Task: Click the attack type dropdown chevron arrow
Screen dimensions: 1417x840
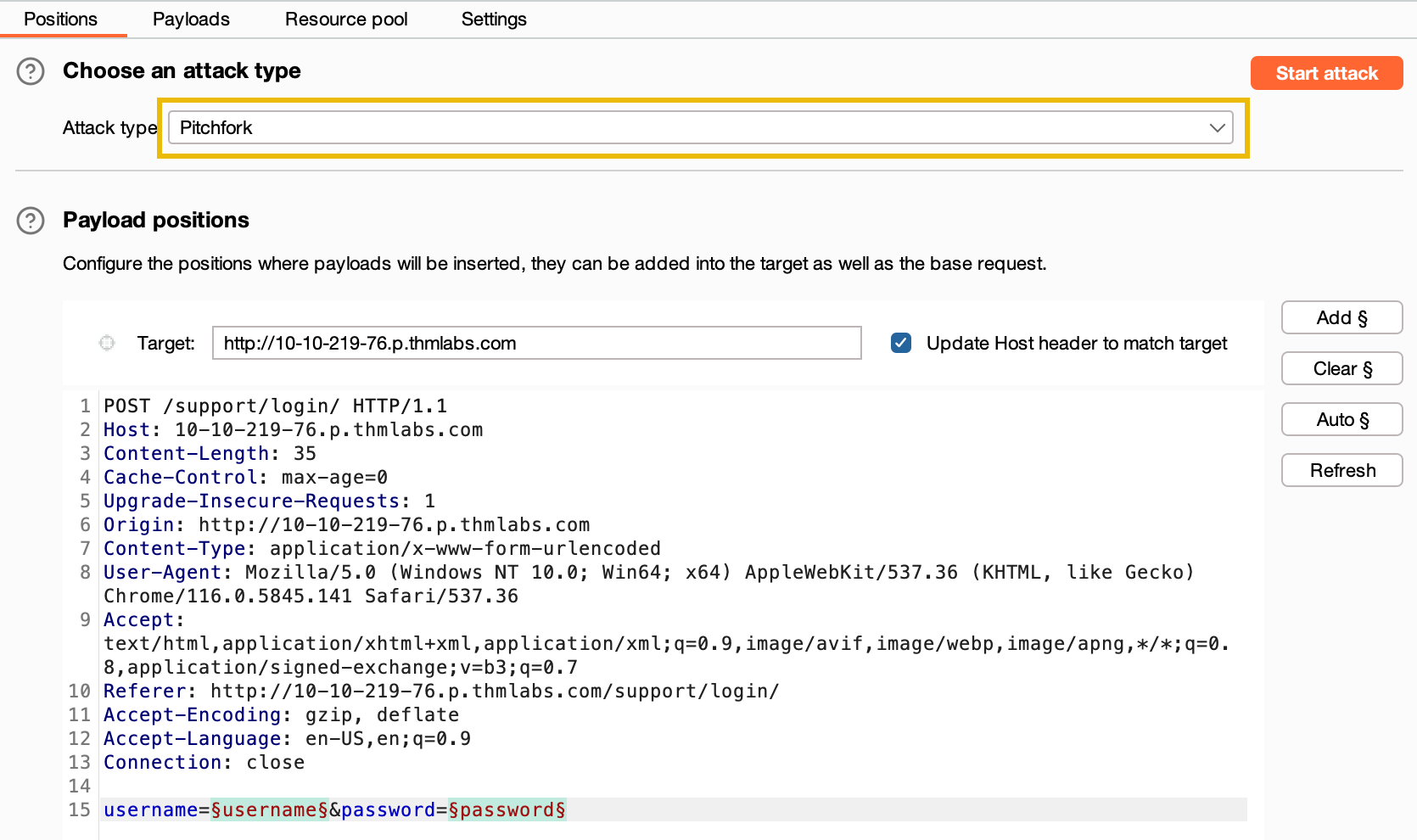Action: pyautogui.click(x=1217, y=128)
